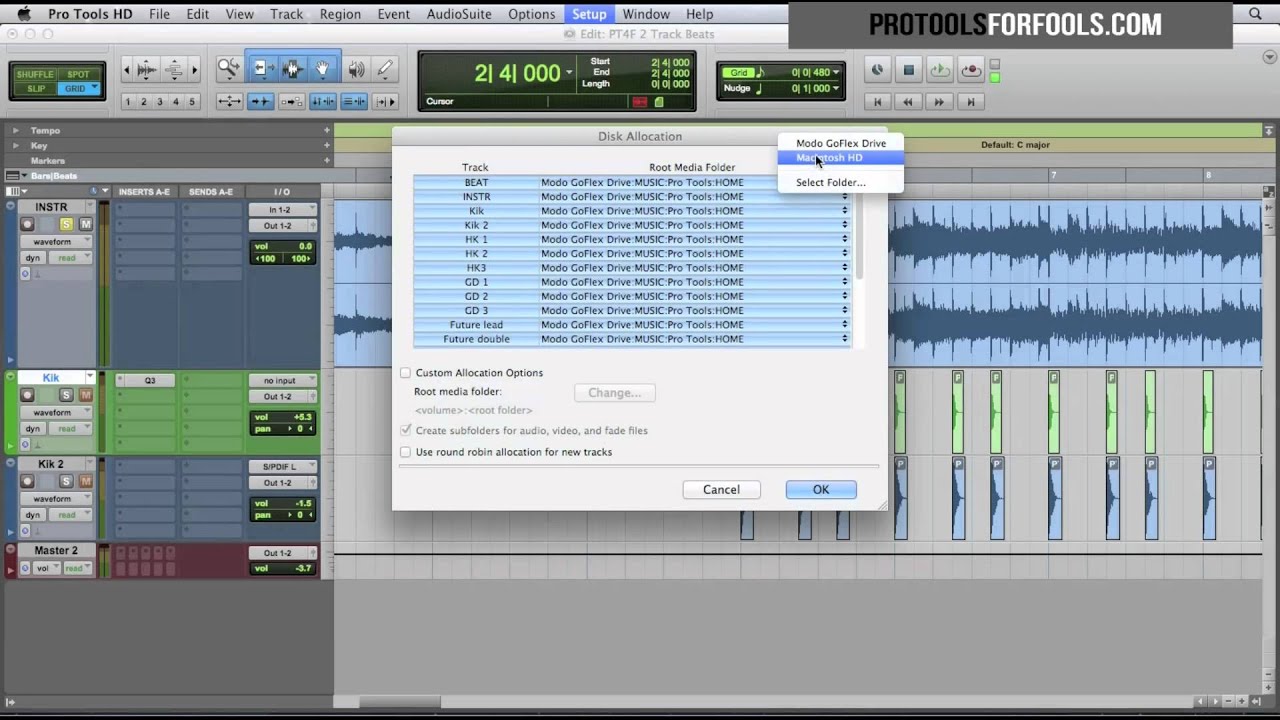Viewport: 1280px width, 720px height.
Task: Toggle Tab to Transients button
Action: coord(260,101)
